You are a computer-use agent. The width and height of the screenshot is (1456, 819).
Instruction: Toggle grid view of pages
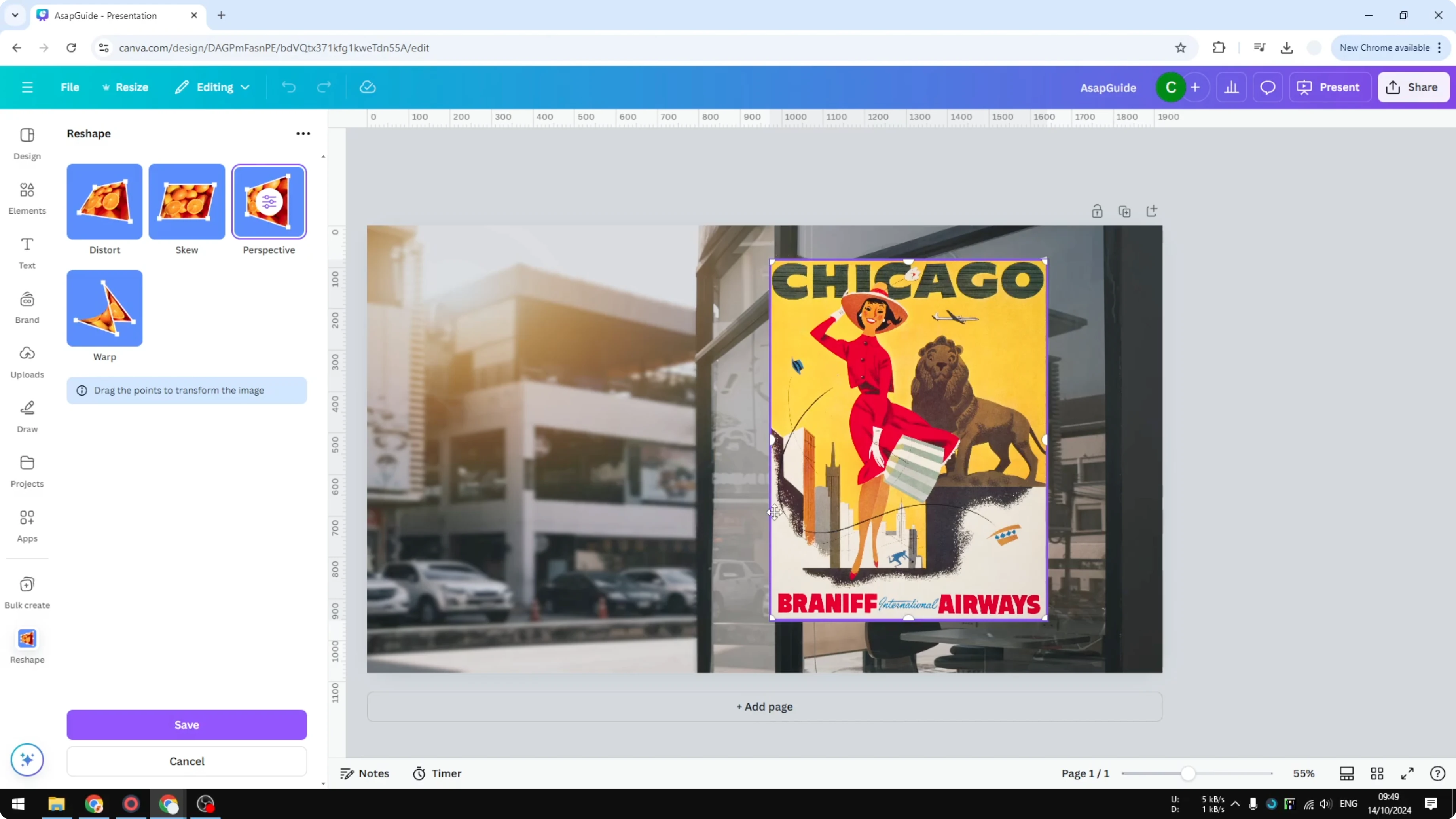(1376, 773)
